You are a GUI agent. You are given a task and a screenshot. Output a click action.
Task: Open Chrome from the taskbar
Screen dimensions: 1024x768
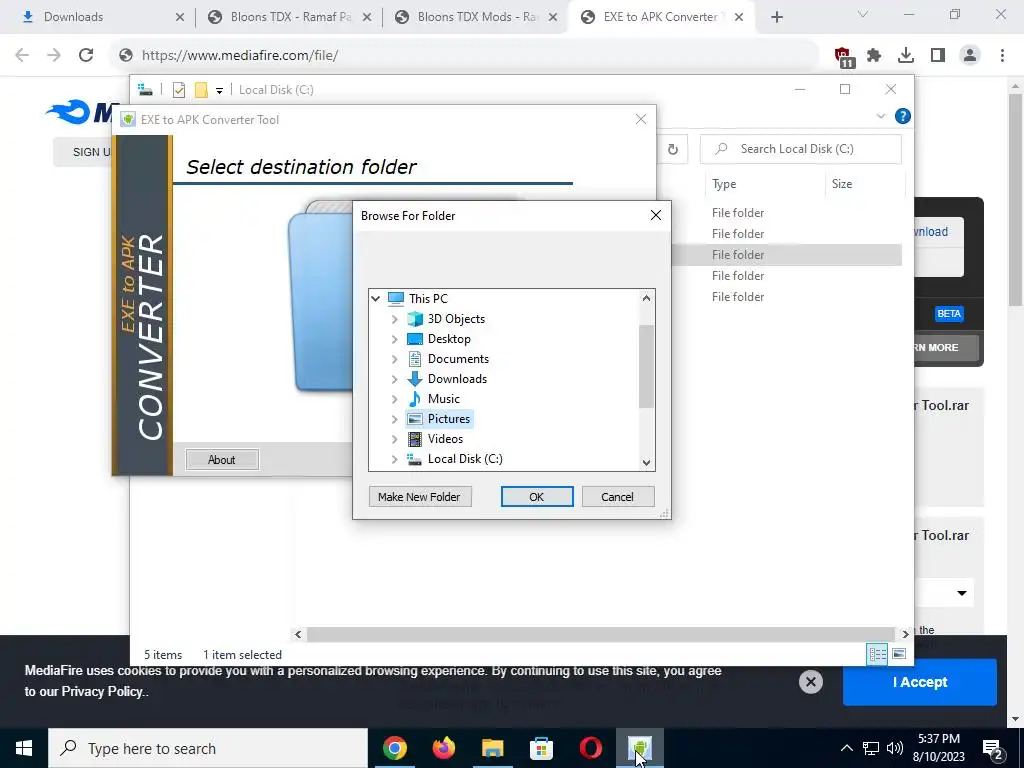coord(395,748)
